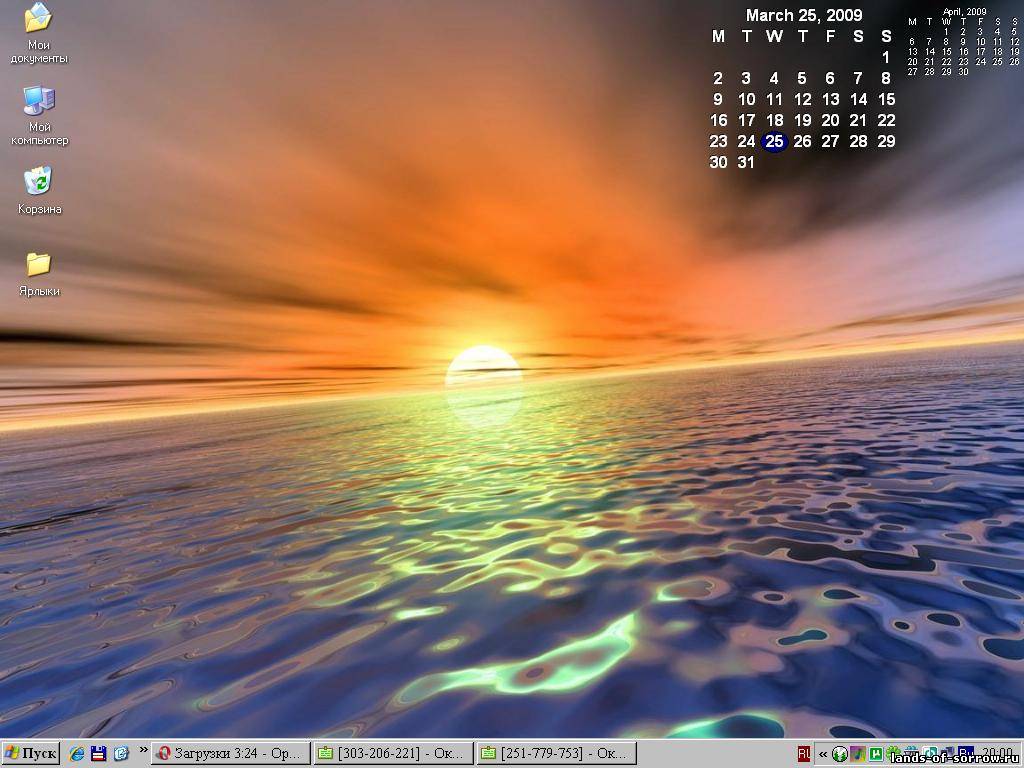Screen dimensions: 1024x768
Task: Click the music note tray icon
Action: pyautogui.click(x=857, y=754)
